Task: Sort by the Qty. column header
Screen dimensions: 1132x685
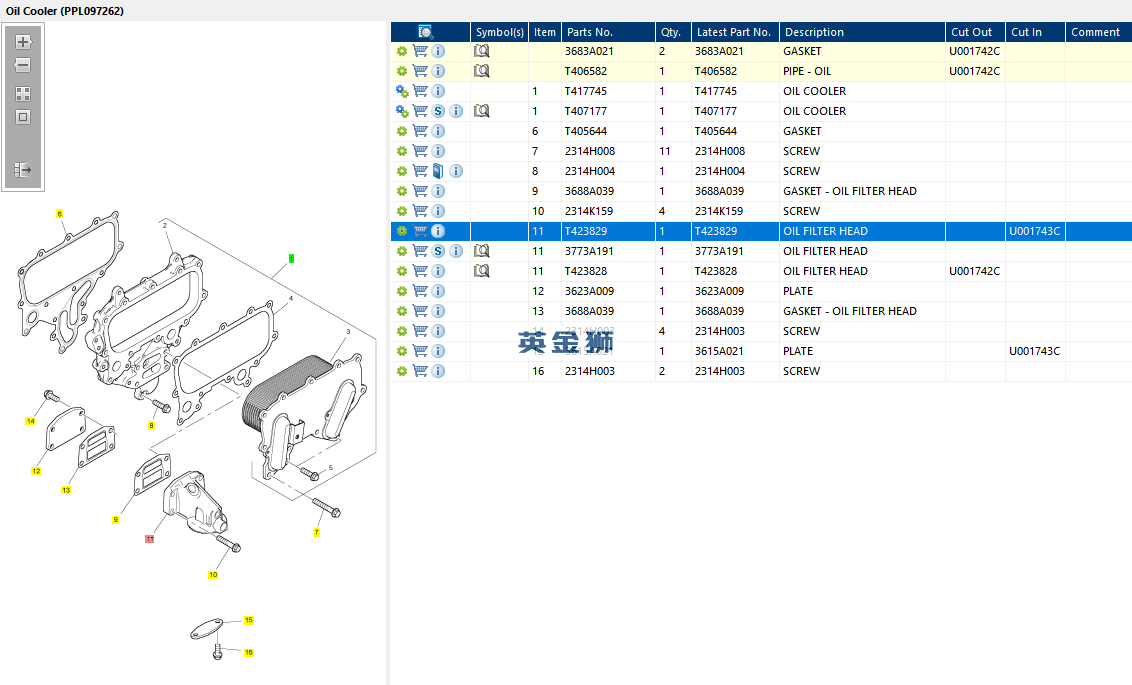Action: (673, 32)
